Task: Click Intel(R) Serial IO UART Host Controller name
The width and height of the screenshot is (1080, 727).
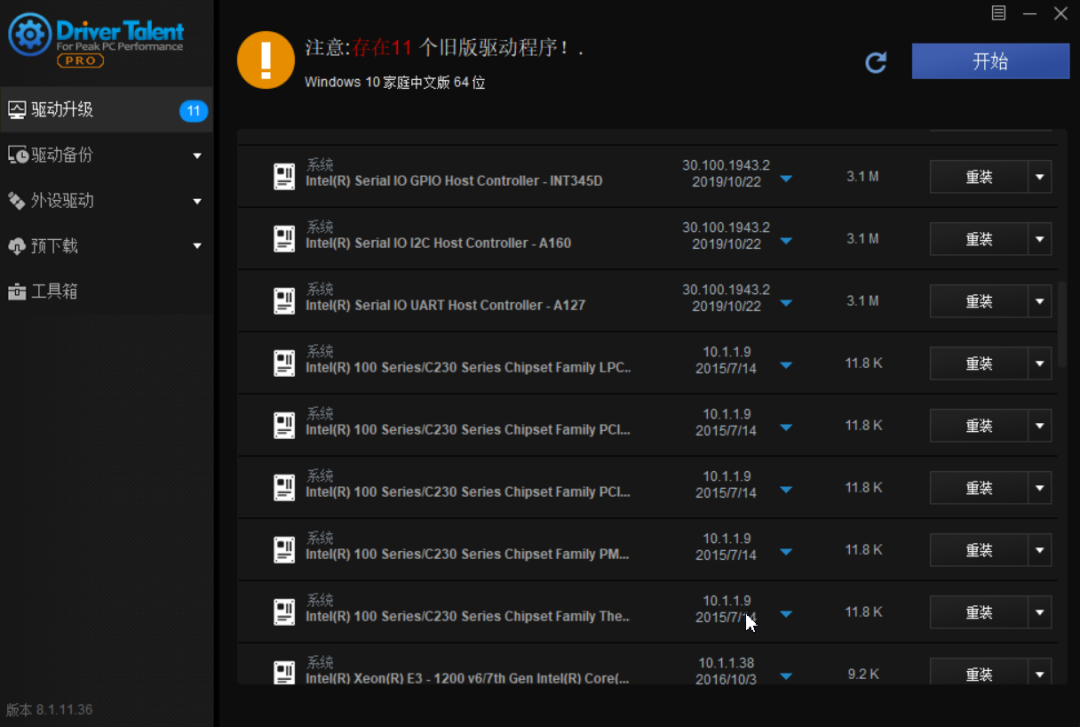Action: (445, 305)
